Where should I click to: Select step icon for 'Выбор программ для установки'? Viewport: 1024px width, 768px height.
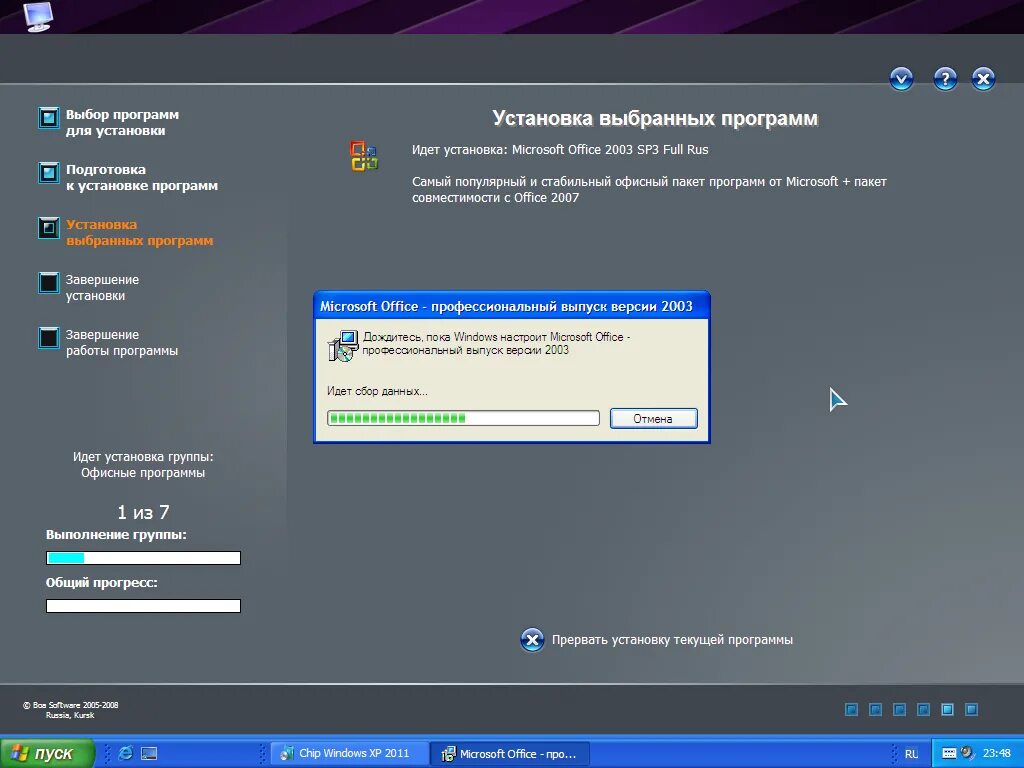point(48,118)
